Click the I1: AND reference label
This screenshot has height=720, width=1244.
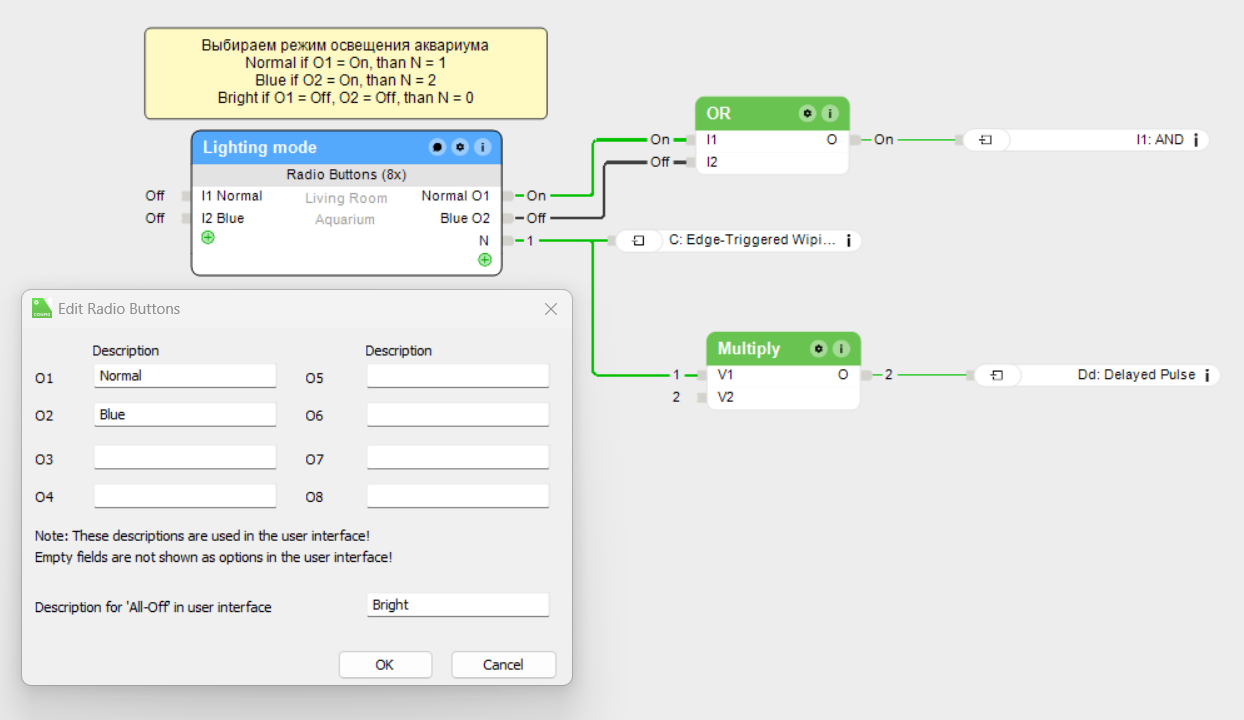pyautogui.click(x=1160, y=140)
